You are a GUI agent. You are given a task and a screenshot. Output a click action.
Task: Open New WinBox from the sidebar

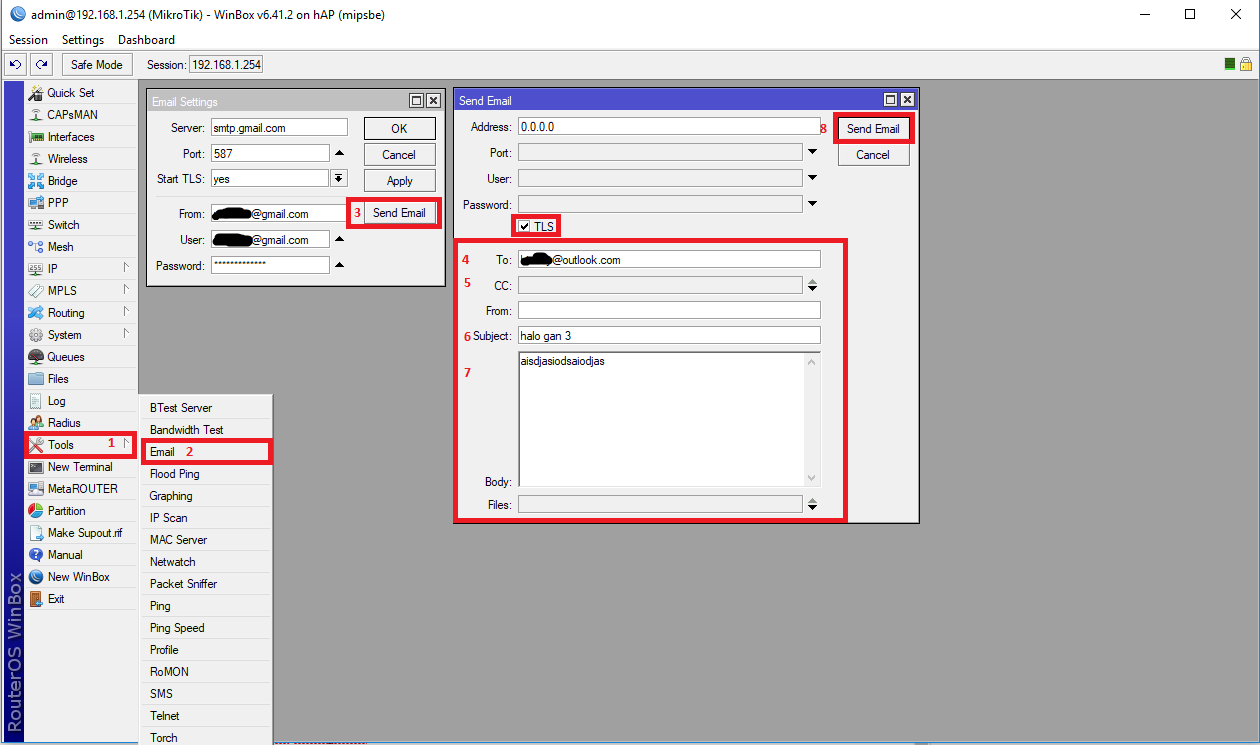click(80, 577)
